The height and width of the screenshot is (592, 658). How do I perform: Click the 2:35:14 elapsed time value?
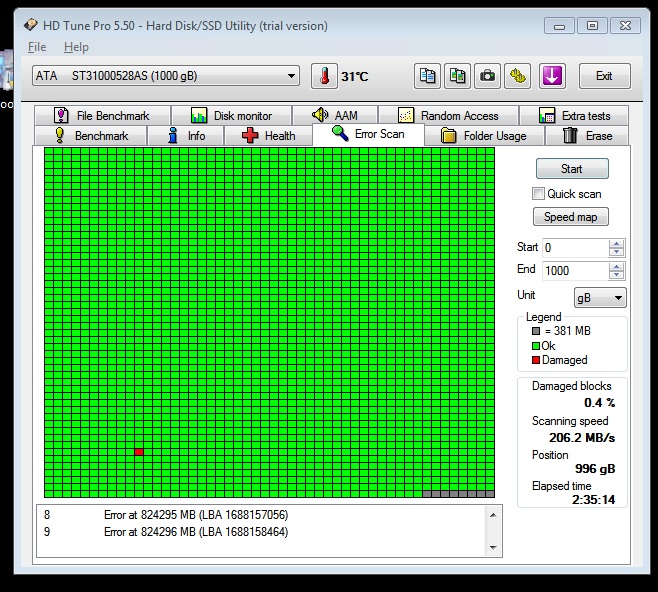[x=593, y=500]
